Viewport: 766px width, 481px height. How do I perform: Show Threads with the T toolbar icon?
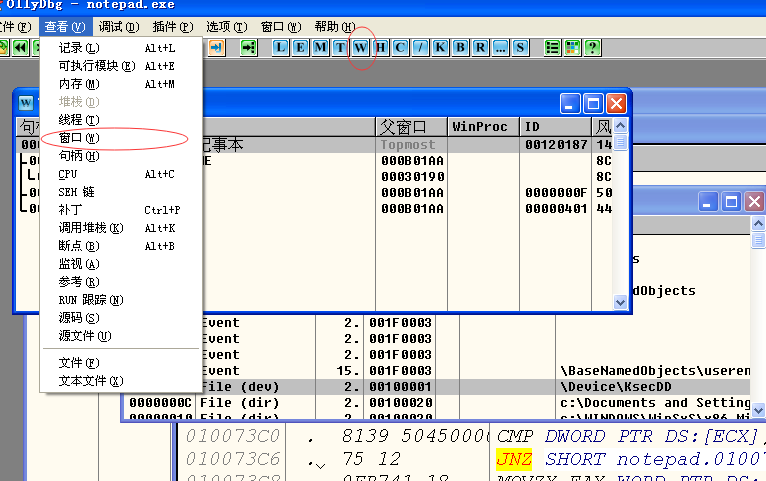340,47
